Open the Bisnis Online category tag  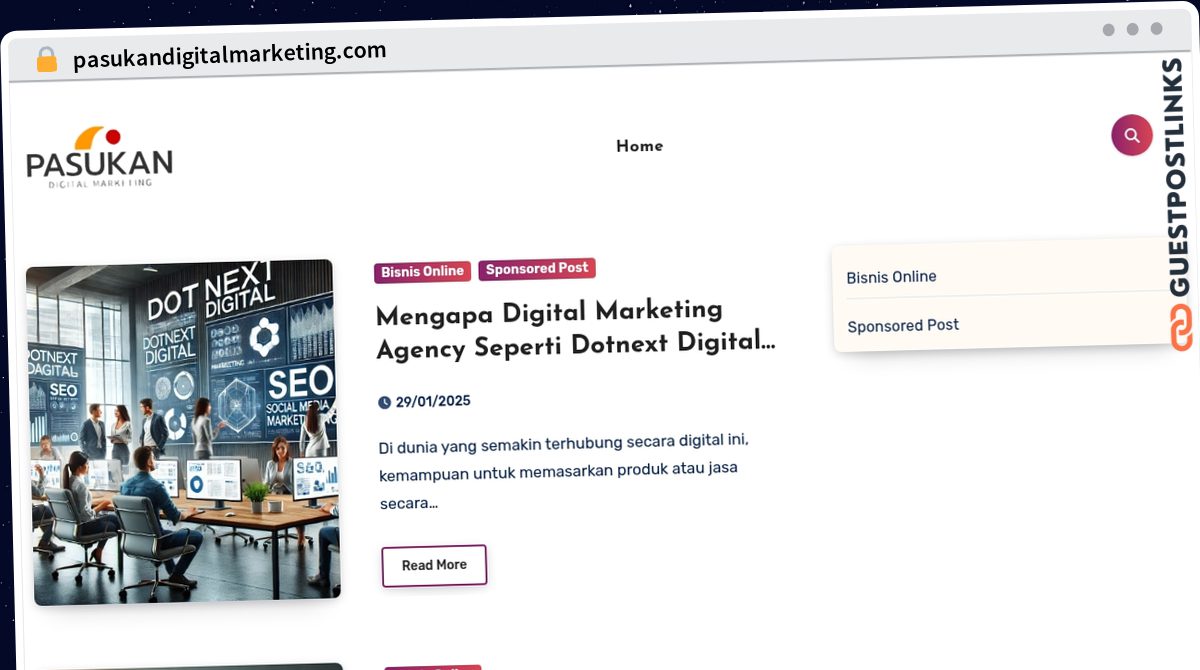423,271
